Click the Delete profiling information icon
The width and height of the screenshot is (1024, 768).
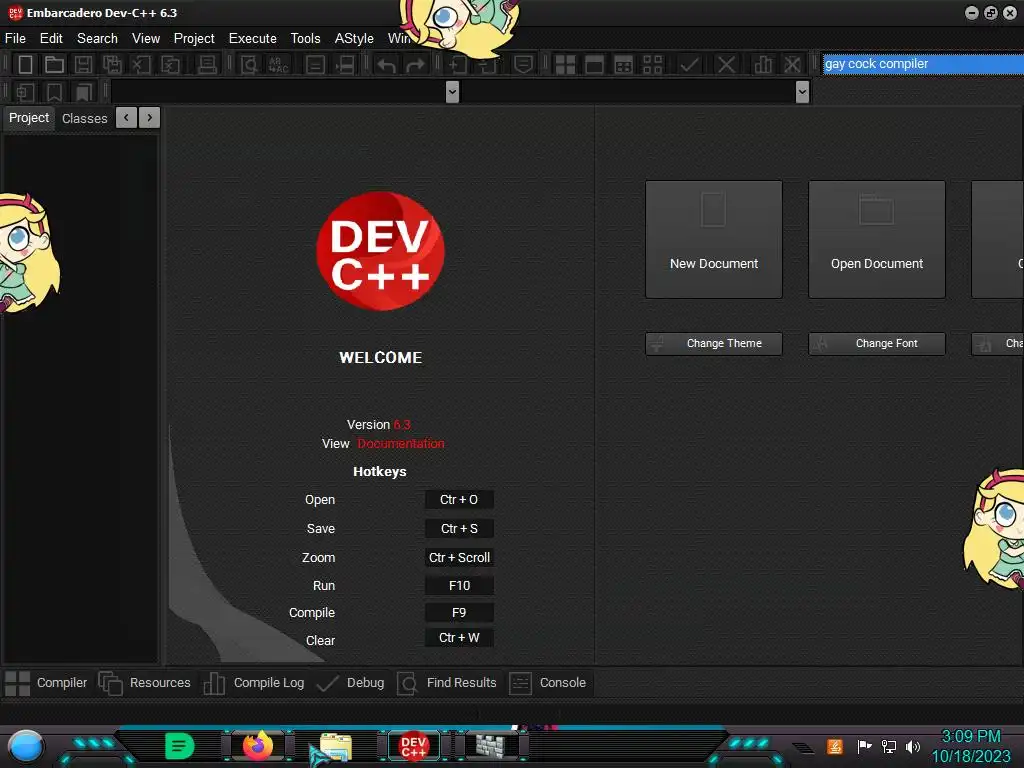pyautogui.click(x=792, y=65)
